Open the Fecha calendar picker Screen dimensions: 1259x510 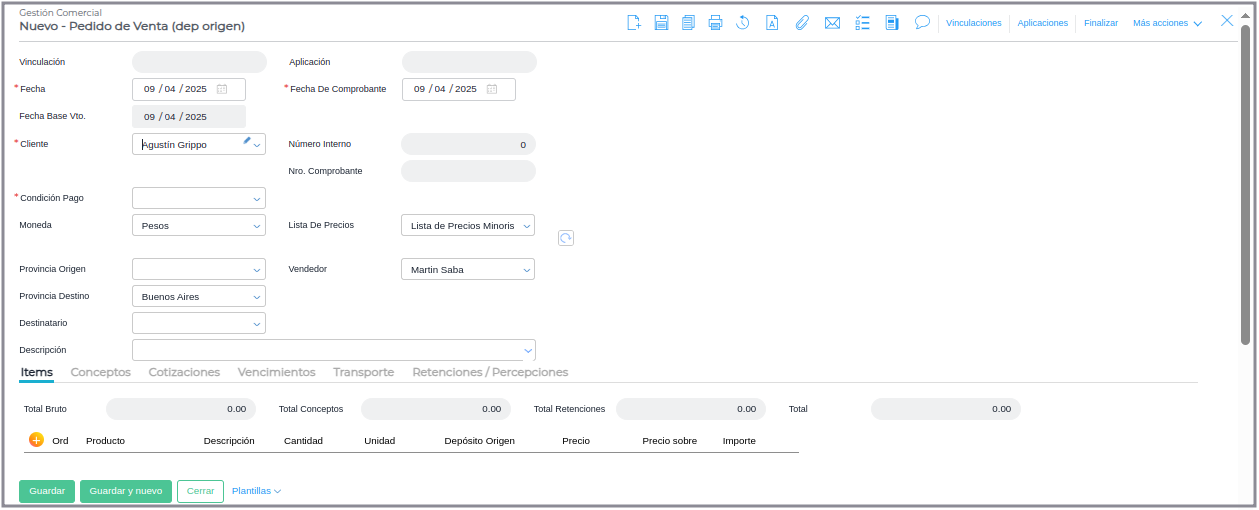click(x=222, y=89)
